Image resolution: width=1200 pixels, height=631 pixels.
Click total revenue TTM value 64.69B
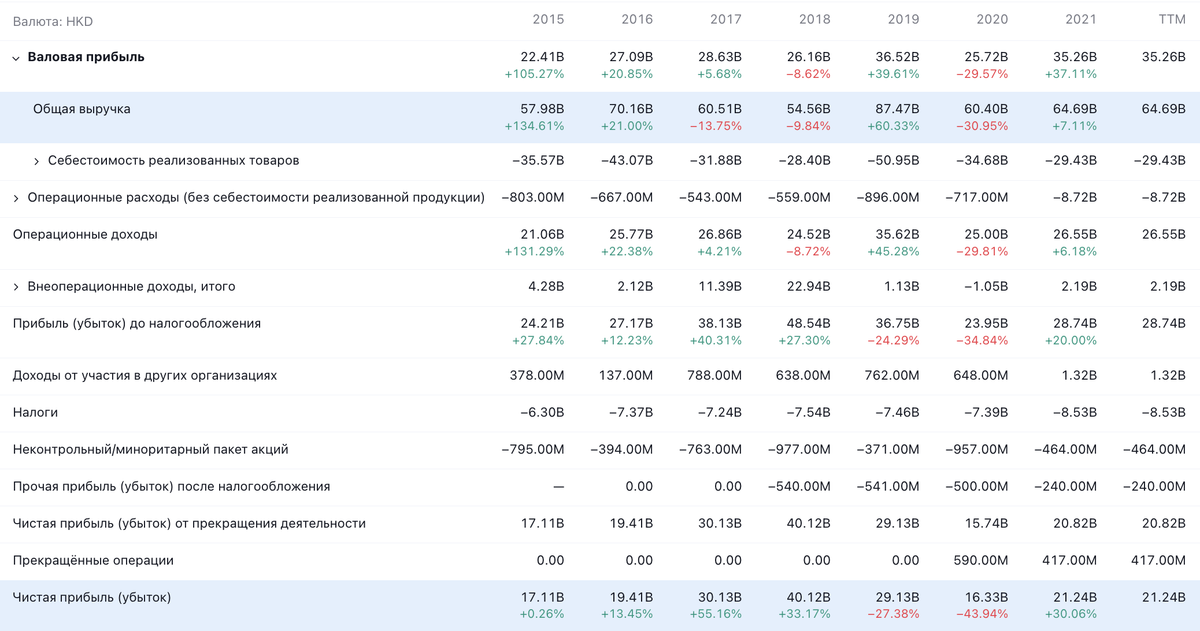click(x=1164, y=109)
